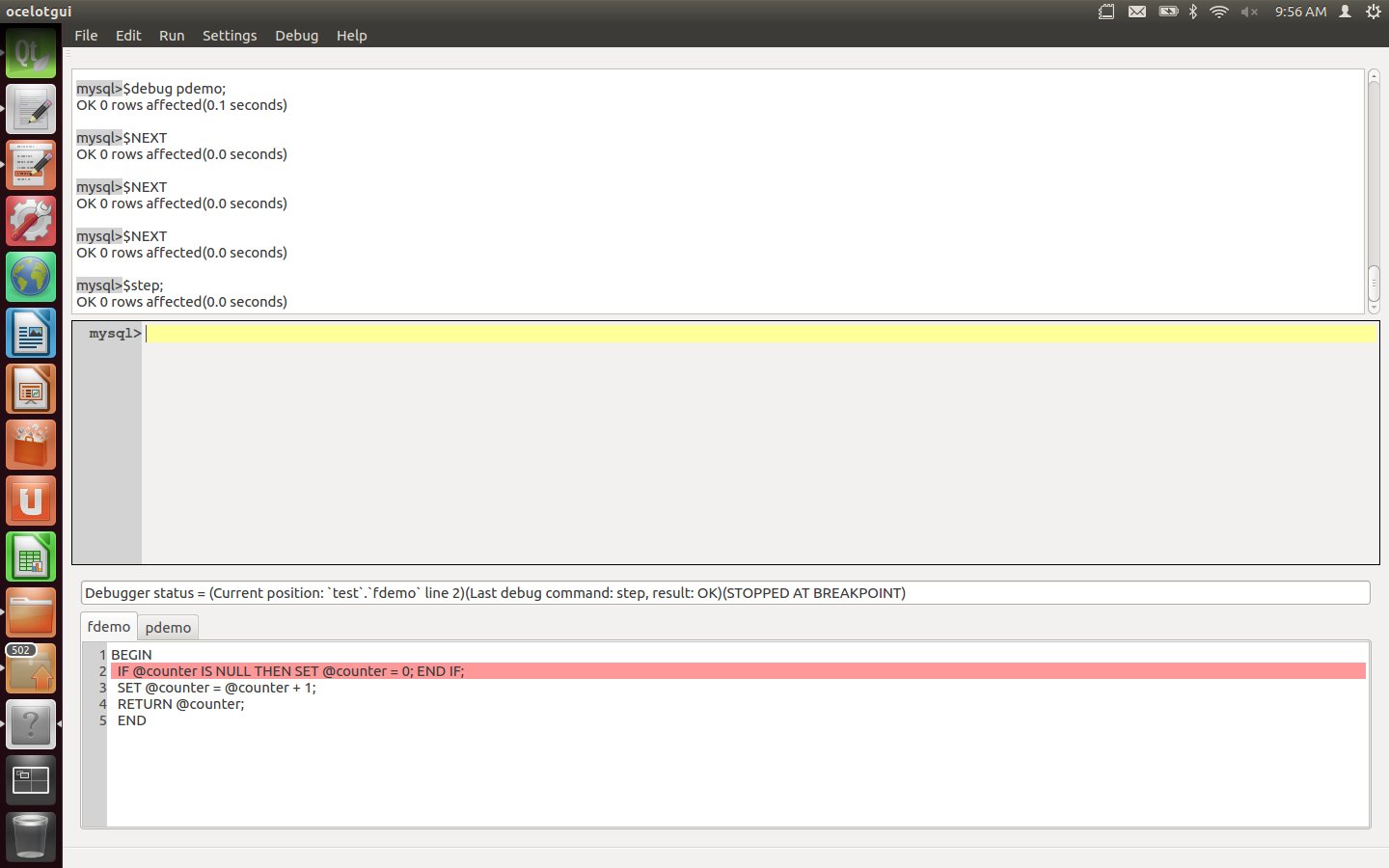
Task: Click history scrollbar up arrow
Action: coord(1374,76)
